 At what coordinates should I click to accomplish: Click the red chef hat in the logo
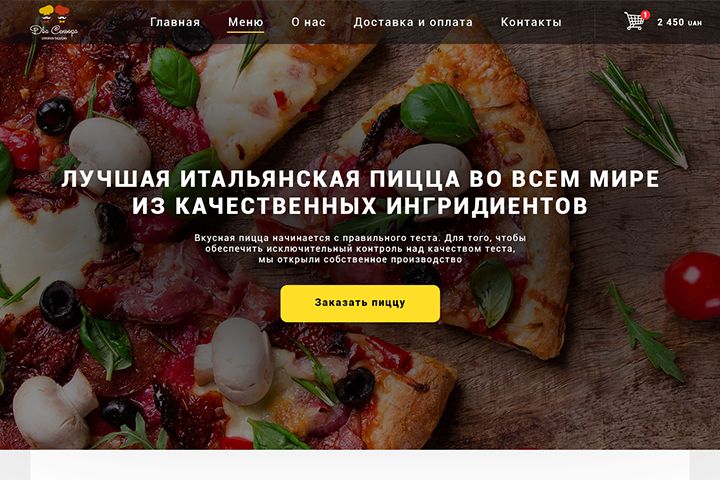click(x=62, y=11)
